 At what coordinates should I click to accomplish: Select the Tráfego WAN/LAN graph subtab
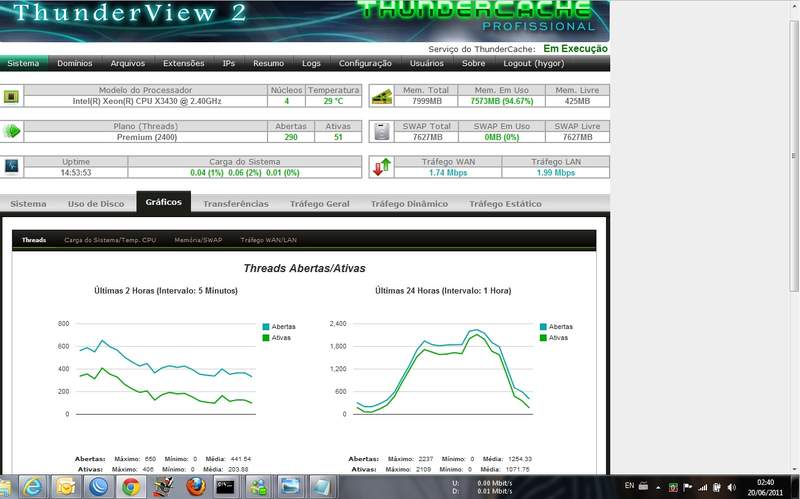click(x=269, y=240)
